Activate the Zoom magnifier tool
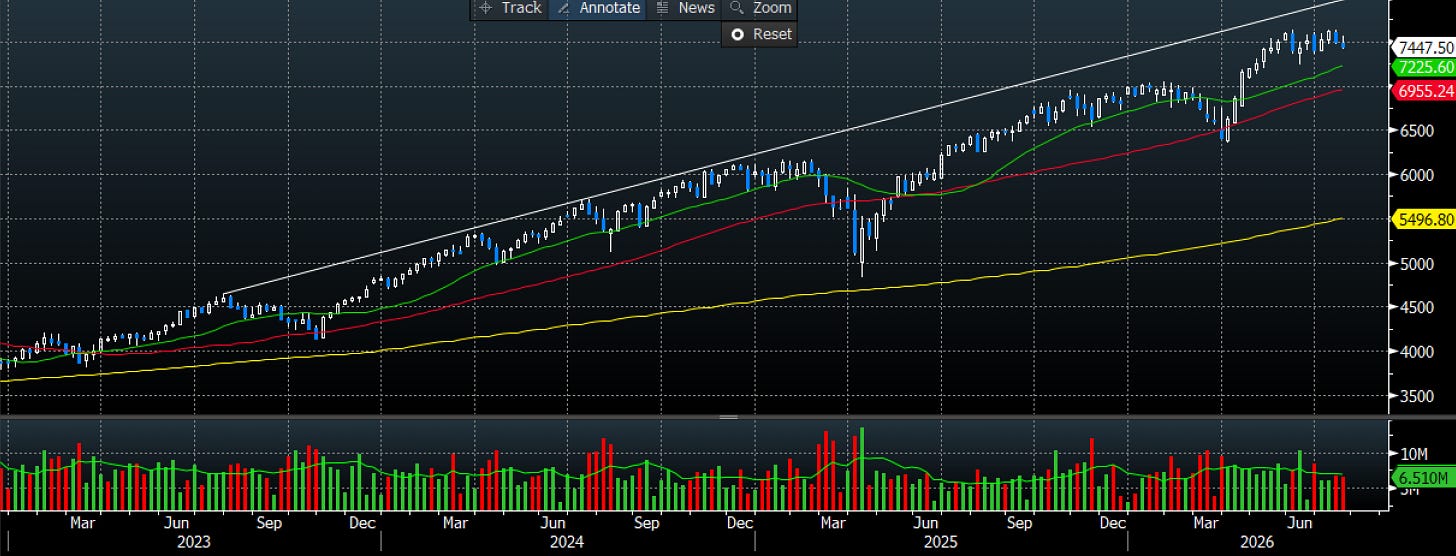This screenshot has width=1456, height=556. [760, 8]
